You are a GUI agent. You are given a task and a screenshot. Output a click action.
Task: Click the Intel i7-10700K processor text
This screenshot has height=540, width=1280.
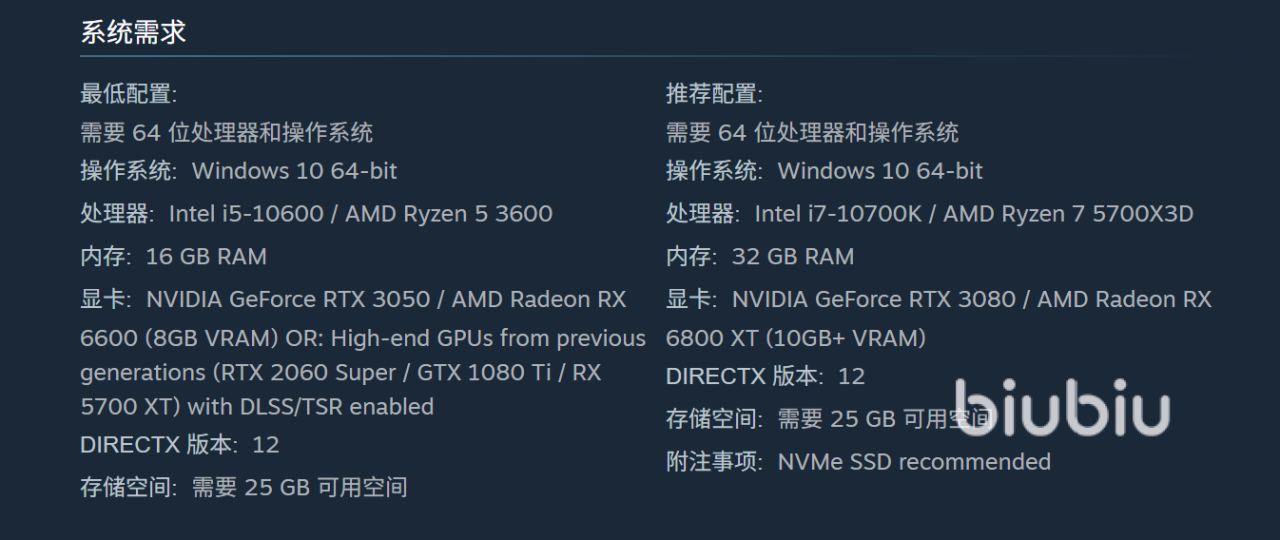844,214
